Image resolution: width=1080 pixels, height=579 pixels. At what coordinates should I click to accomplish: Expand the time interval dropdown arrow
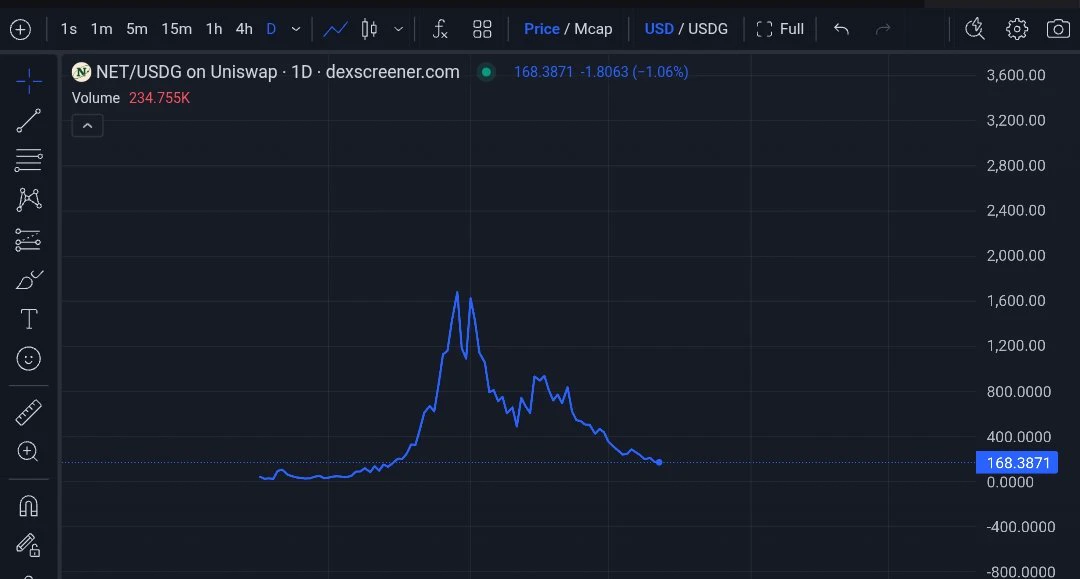[295, 29]
